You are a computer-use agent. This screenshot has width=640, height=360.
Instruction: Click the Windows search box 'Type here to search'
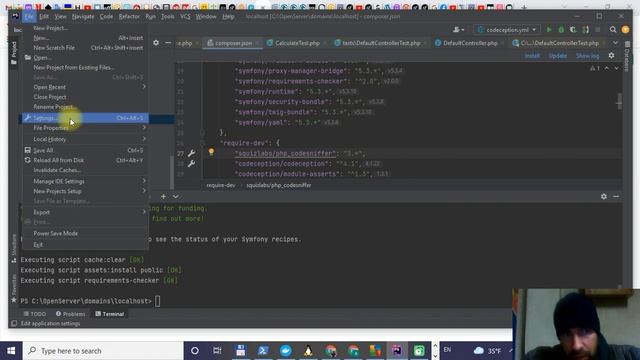coord(103,351)
